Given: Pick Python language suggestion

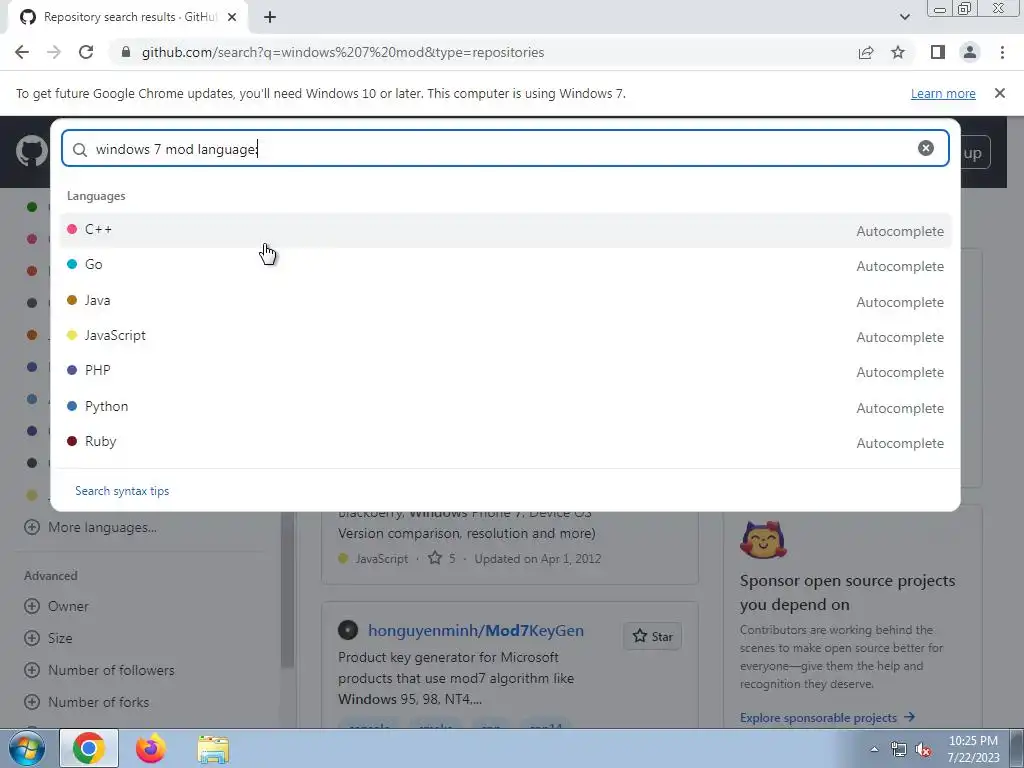Looking at the screenshot, I should coord(505,407).
